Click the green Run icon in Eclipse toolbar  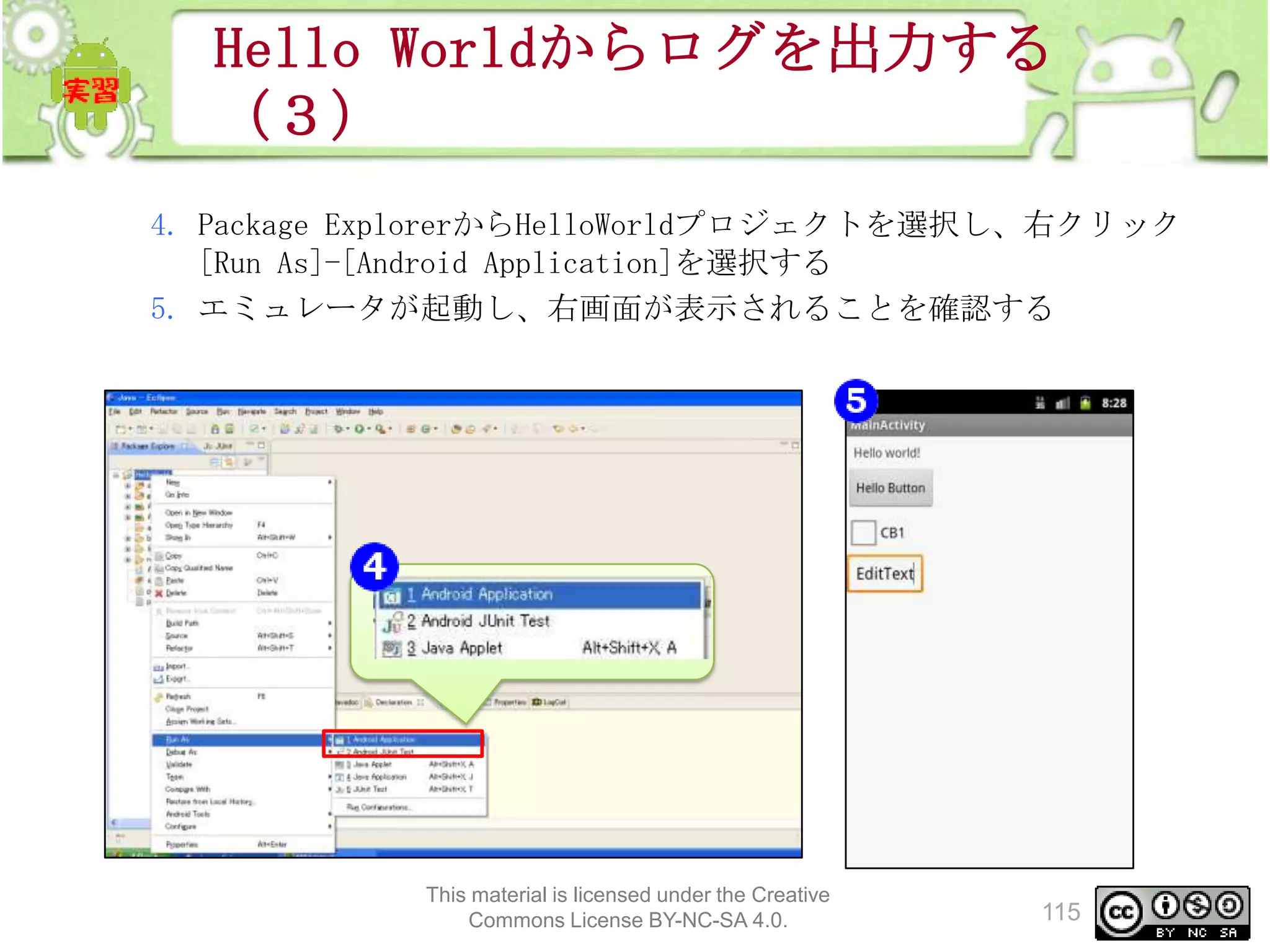coord(360,429)
